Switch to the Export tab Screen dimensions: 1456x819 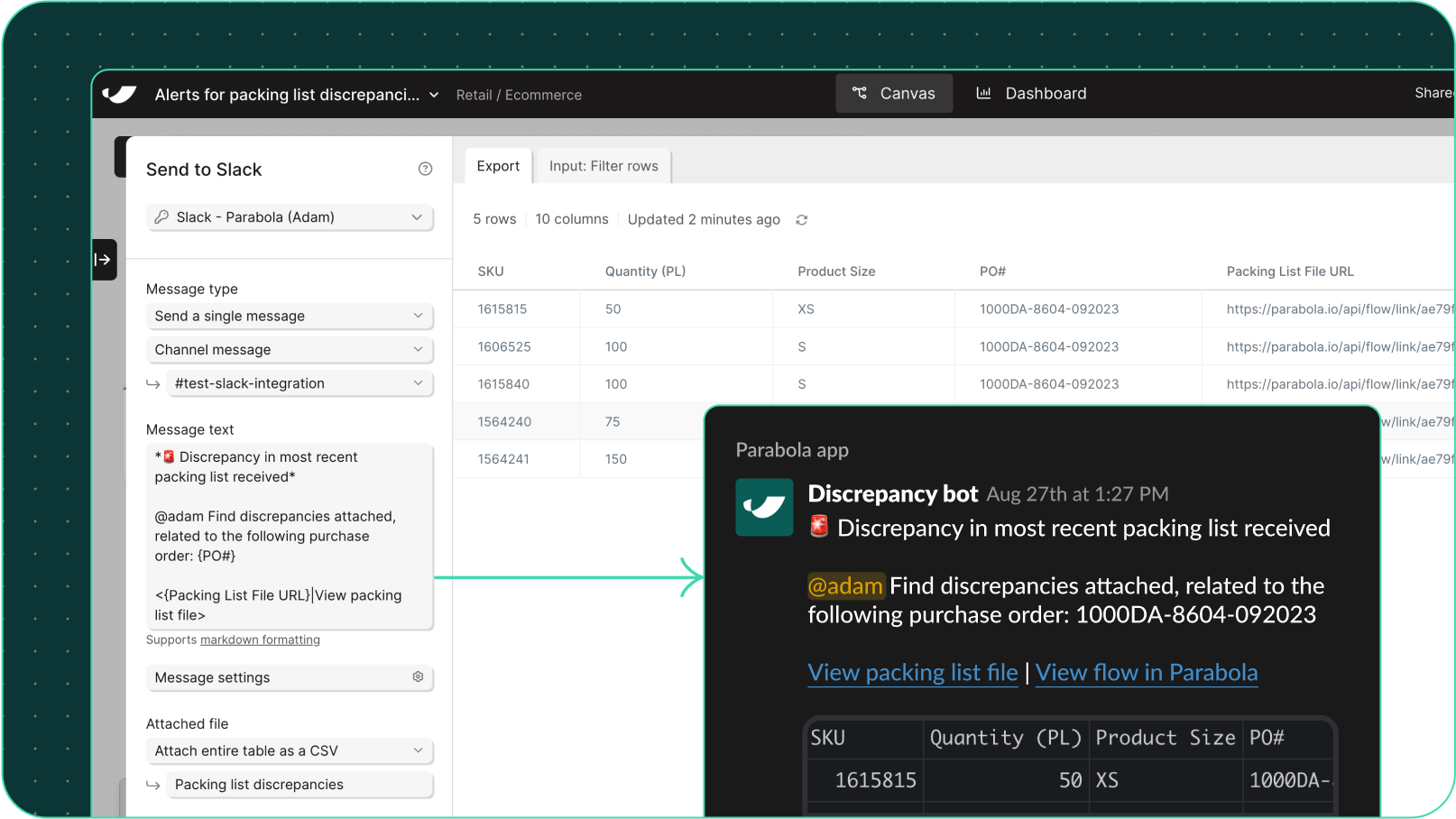(x=498, y=166)
